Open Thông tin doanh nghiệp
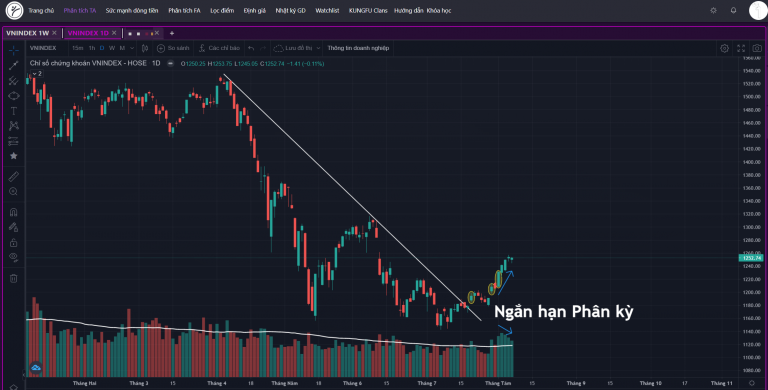 358,48
